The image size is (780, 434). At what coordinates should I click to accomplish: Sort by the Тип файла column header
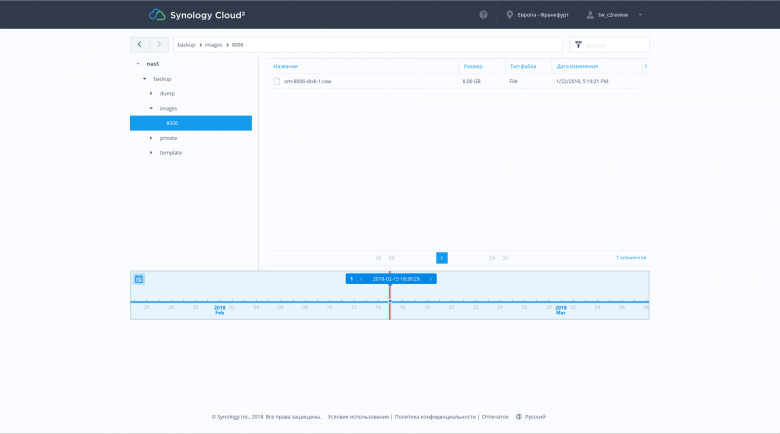[523, 66]
